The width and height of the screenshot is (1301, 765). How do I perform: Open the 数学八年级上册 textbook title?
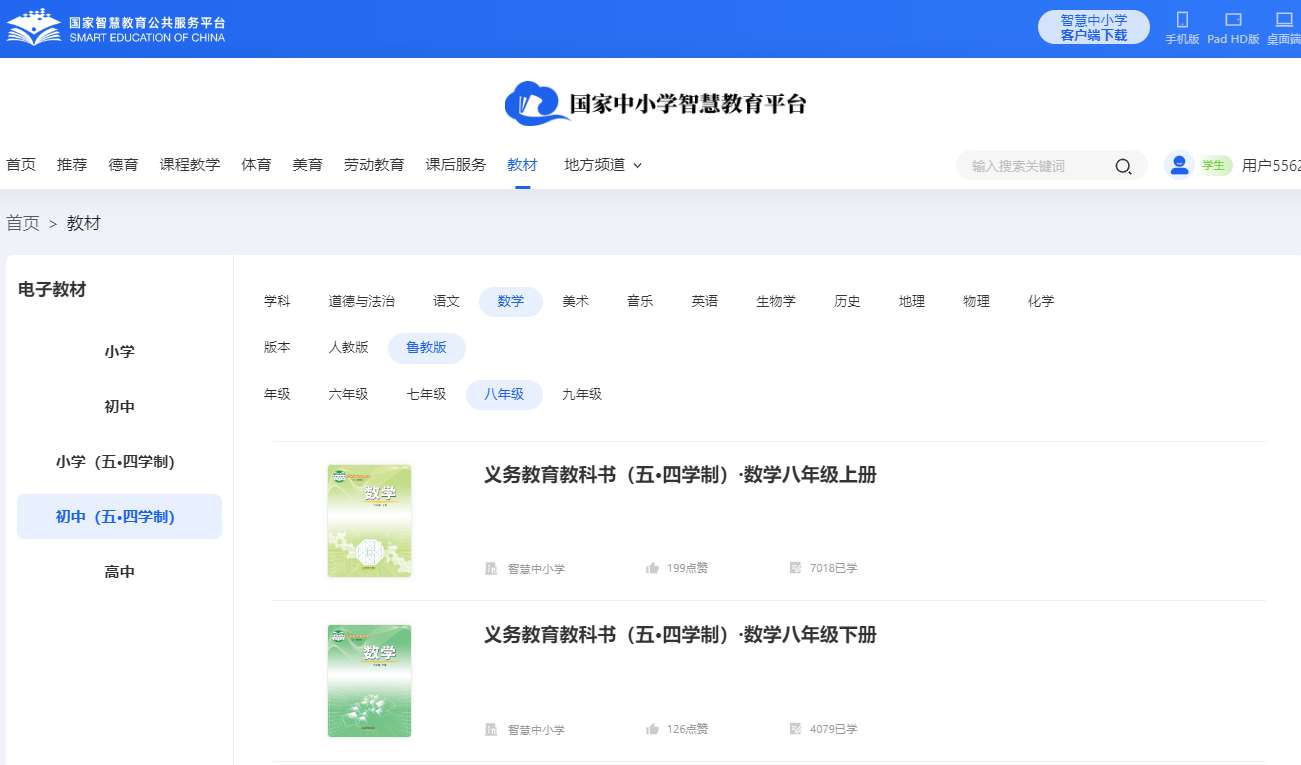tap(680, 475)
